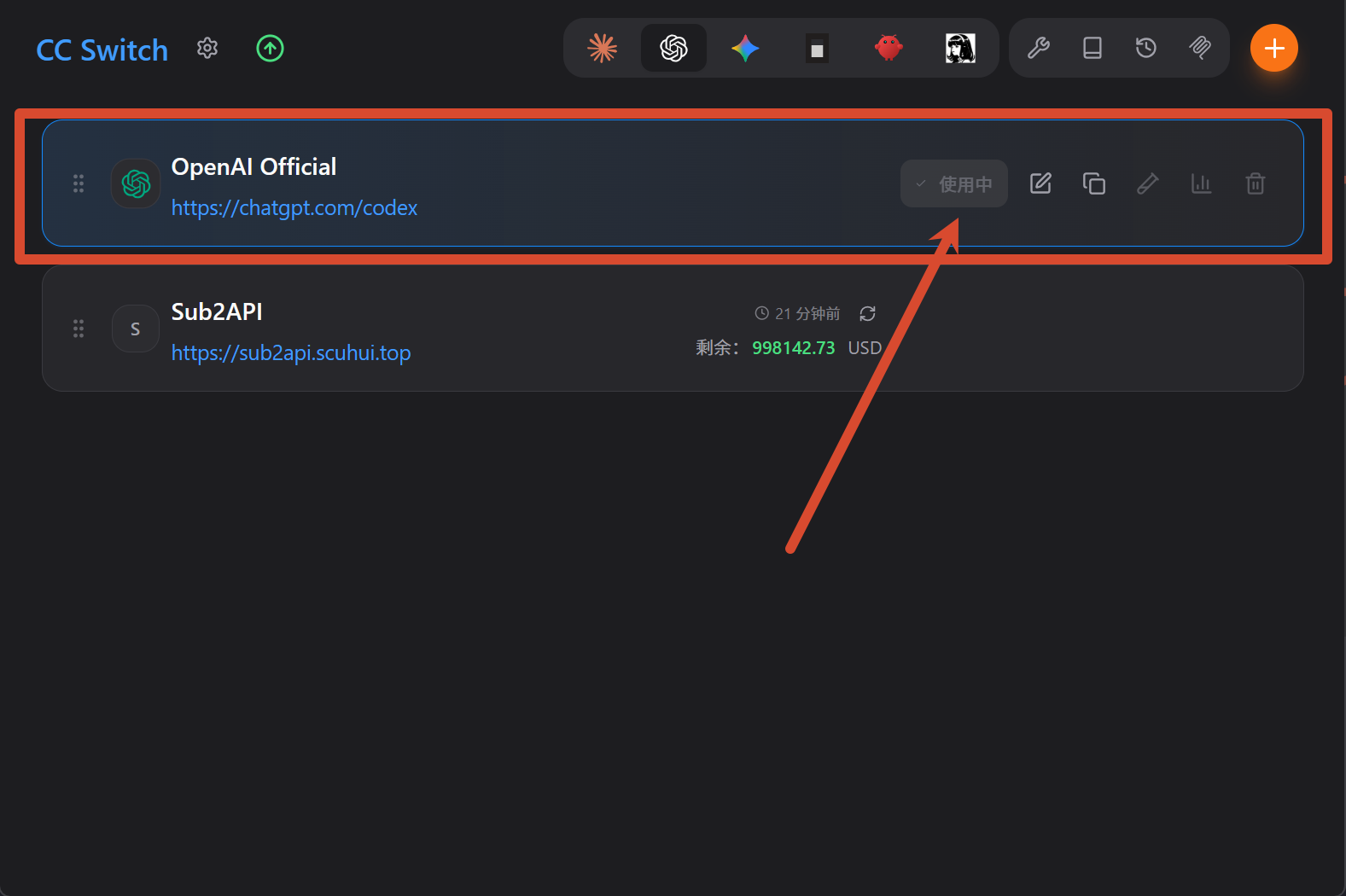
Task: Open the sub2api.scuhui.top link
Action: (291, 352)
